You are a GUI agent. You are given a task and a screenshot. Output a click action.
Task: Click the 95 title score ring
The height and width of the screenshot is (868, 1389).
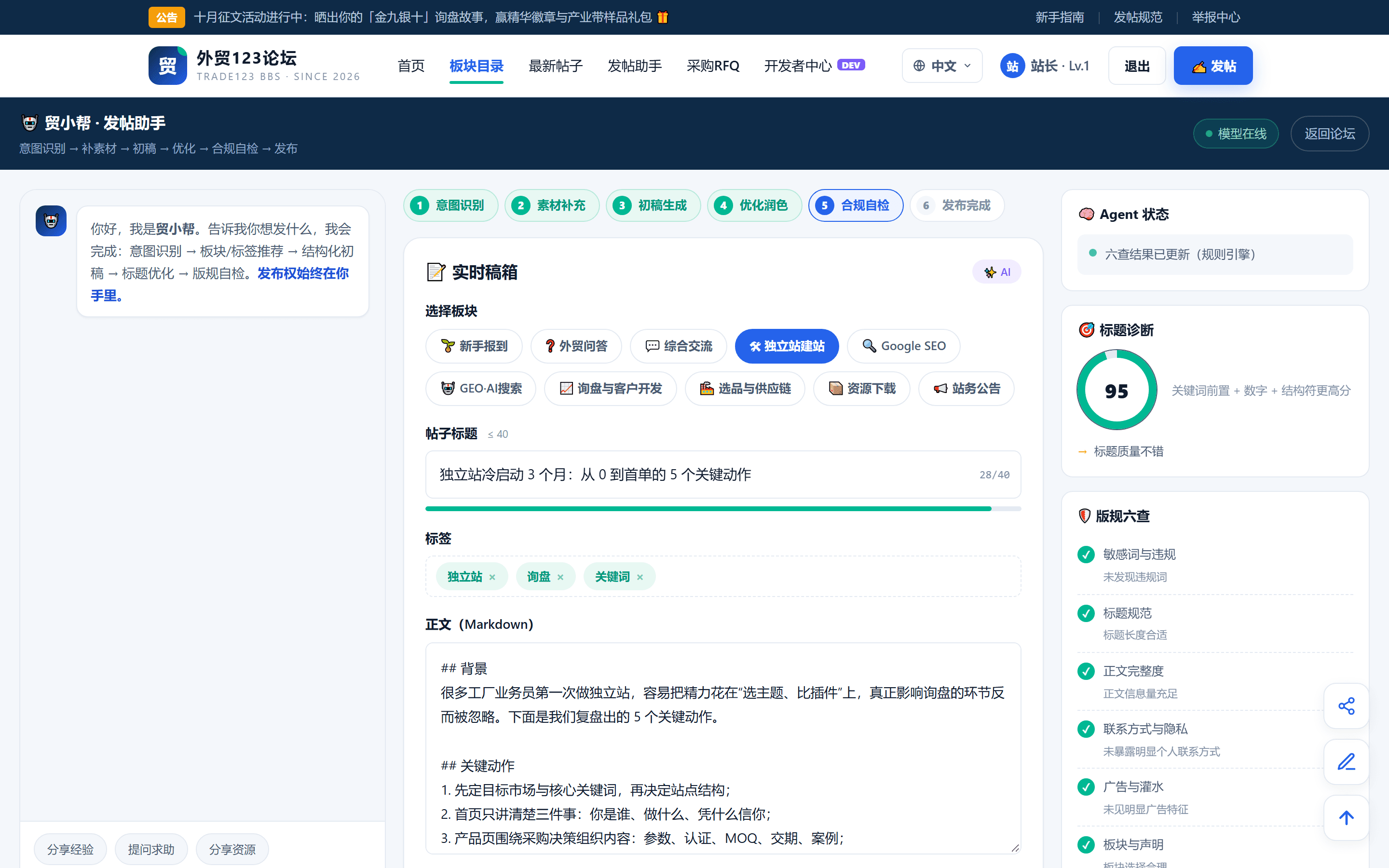pos(1117,391)
